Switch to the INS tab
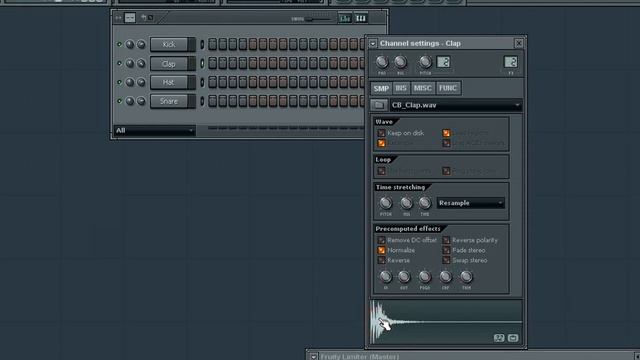The image size is (640, 360). tap(401, 88)
